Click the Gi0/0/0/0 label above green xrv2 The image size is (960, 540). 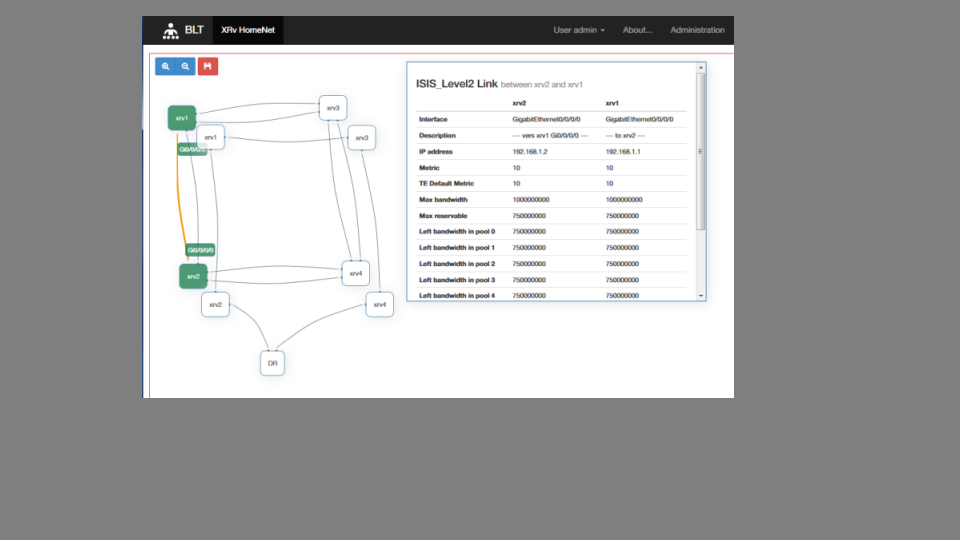click(x=200, y=250)
